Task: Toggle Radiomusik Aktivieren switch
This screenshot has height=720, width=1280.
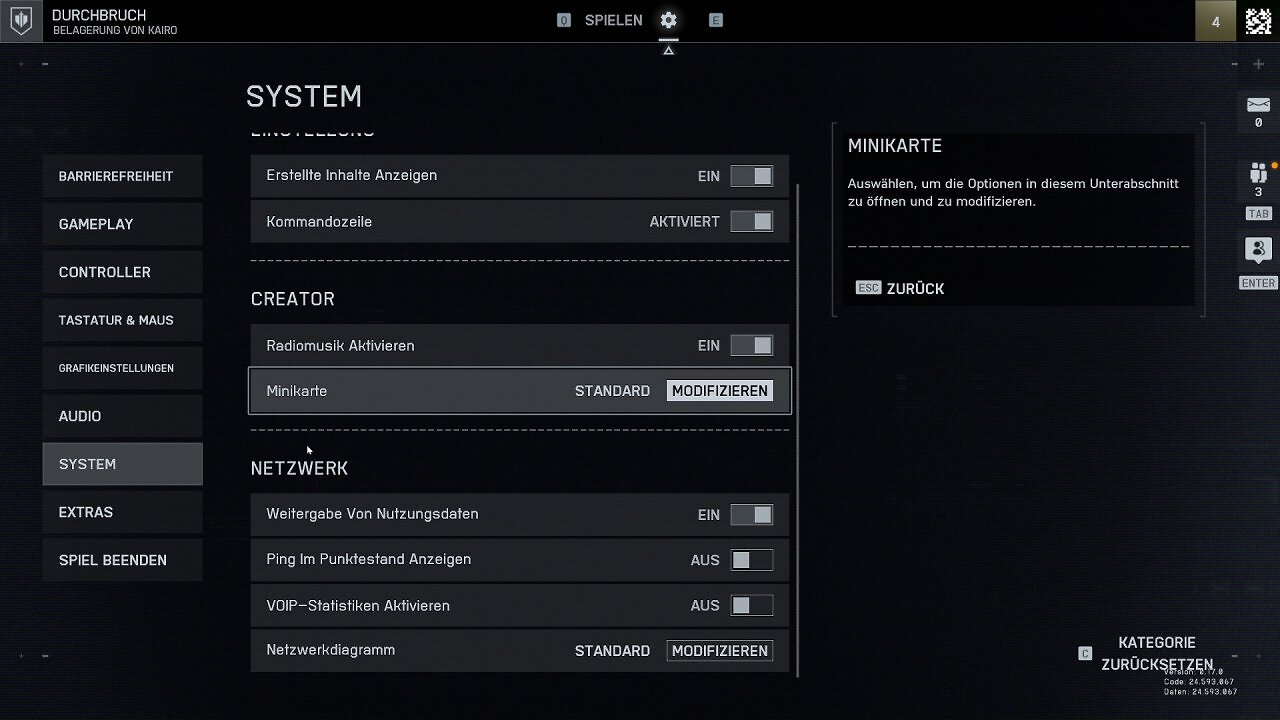Action: coord(751,346)
